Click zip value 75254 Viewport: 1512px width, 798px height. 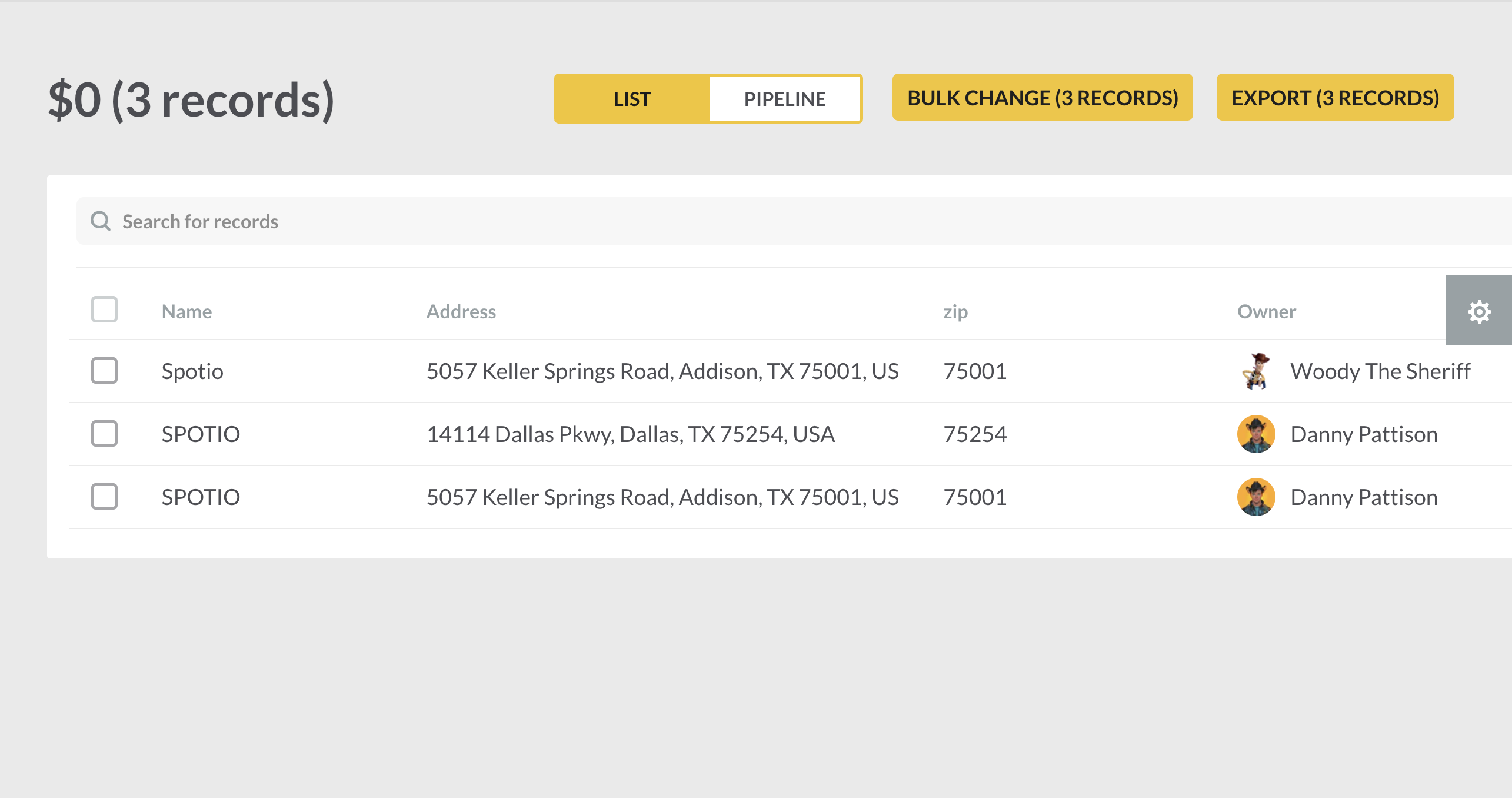click(975, 434)
